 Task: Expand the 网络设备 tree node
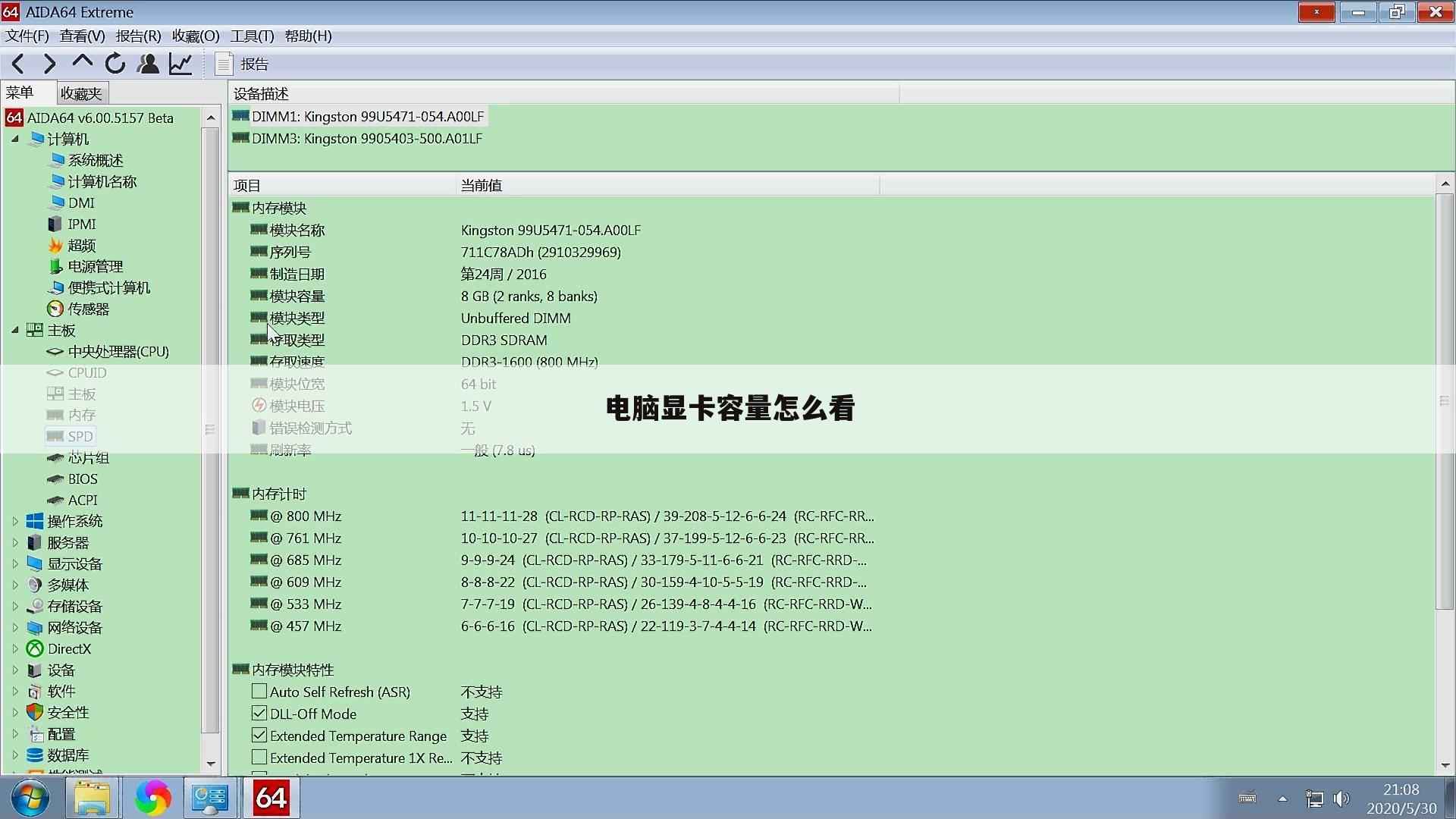(15, 627)
